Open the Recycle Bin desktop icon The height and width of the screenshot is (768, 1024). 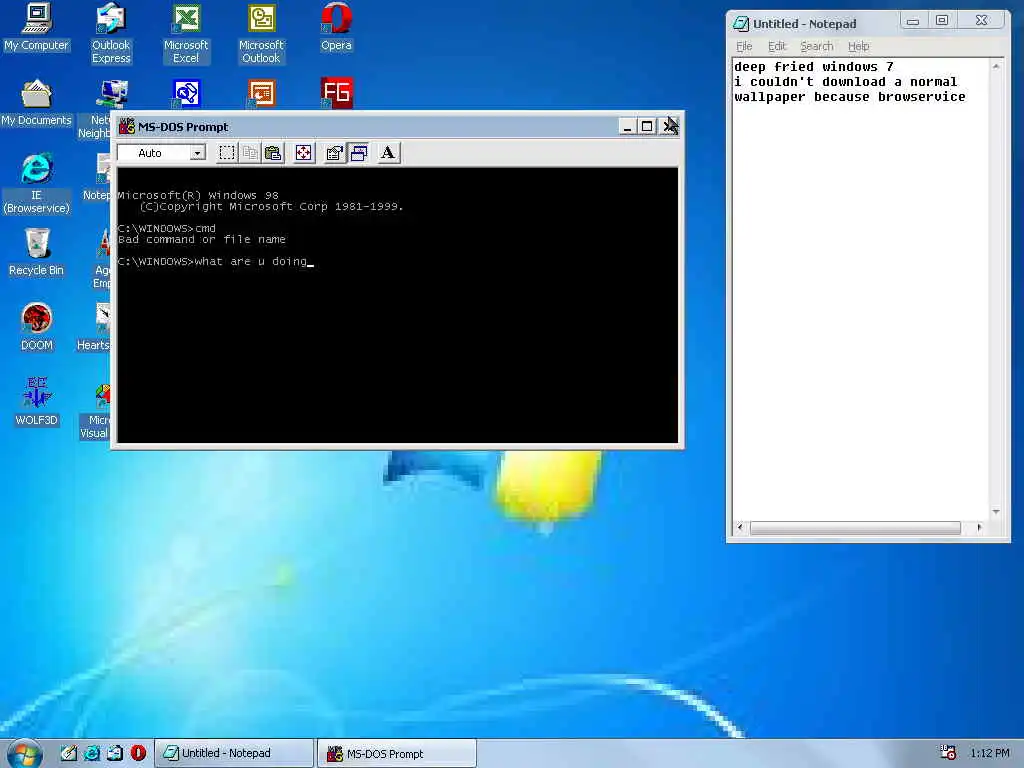pyautogui.click(x=36, y=253)
